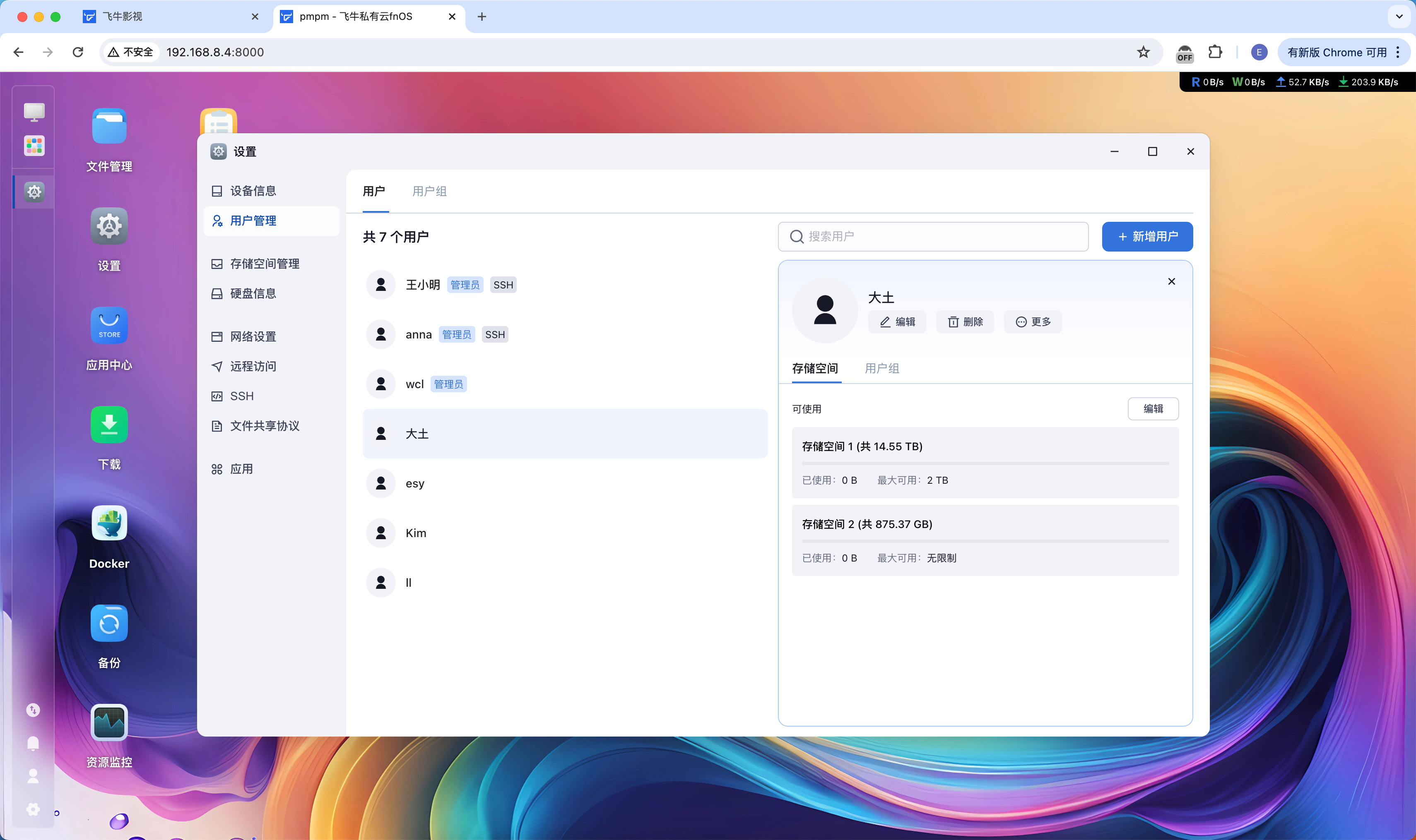1416x840 pixels.
Task: Click 删除 to delete user 大土
Action: click(965, 322)
